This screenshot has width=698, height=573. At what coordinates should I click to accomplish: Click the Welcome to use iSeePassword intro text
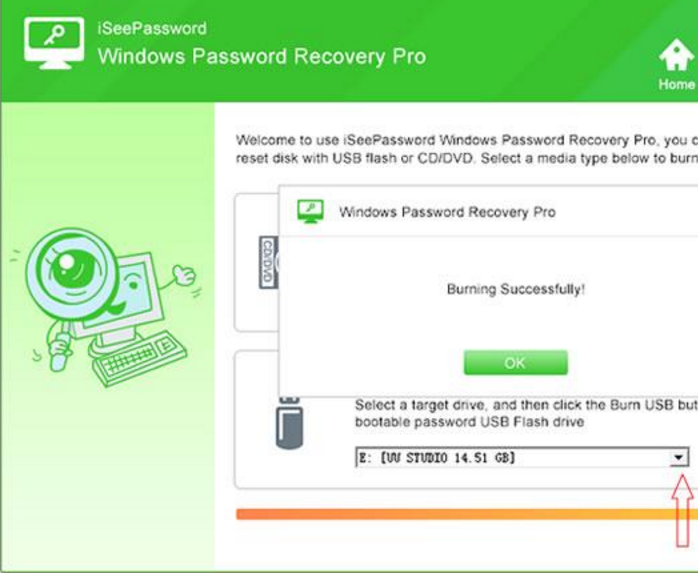pos(467,149)
